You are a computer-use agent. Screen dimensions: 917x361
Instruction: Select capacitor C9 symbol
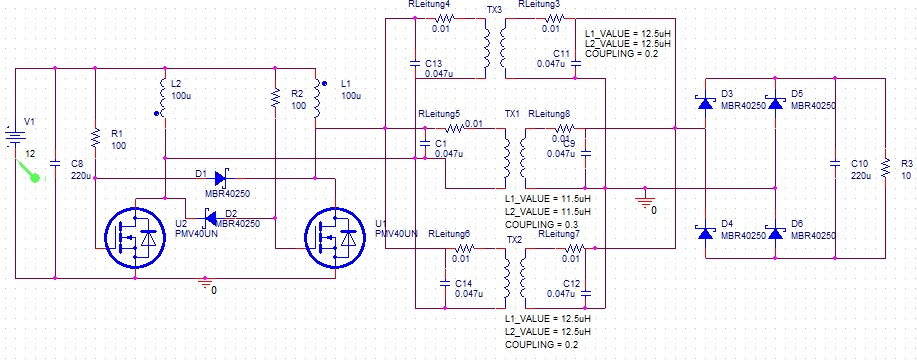(585, 153)
